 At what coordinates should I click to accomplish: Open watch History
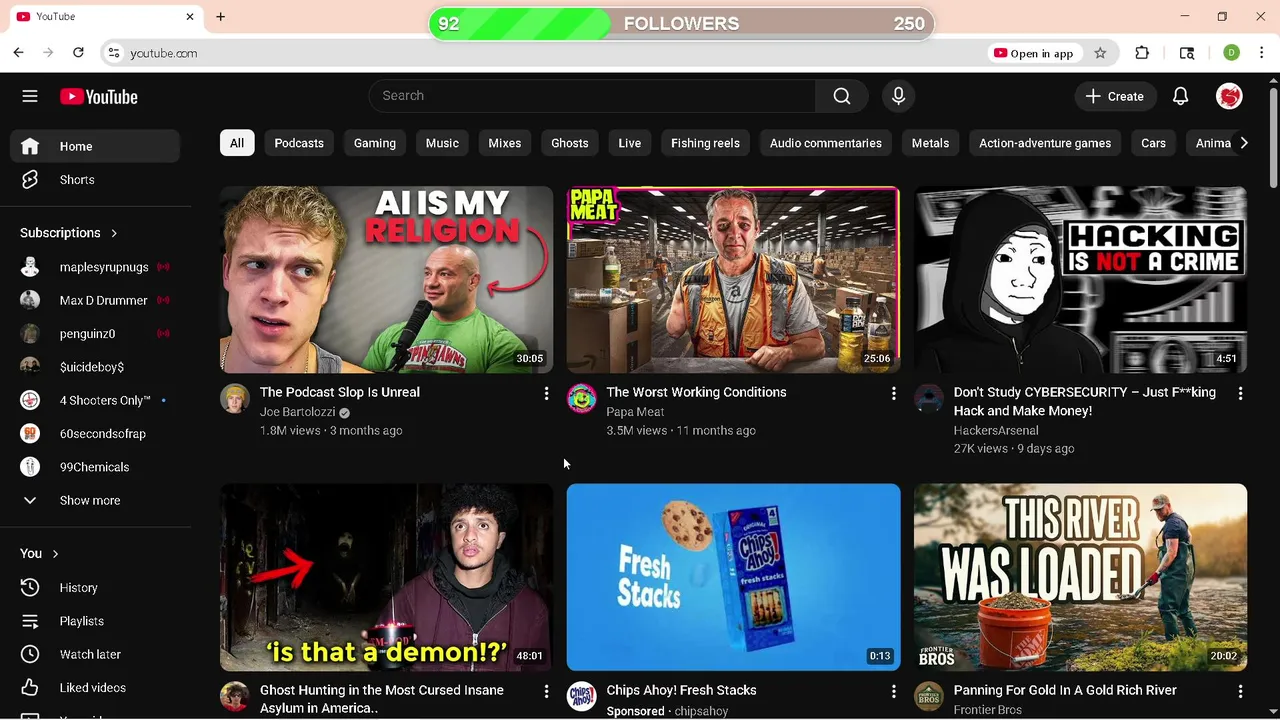coord(95,588)
